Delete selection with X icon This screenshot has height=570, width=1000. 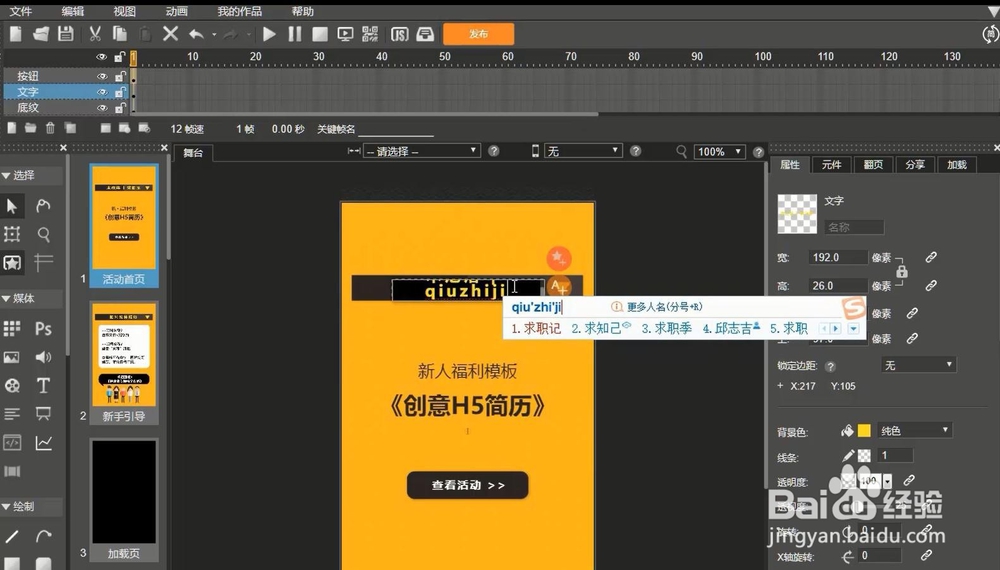point(170,34)
